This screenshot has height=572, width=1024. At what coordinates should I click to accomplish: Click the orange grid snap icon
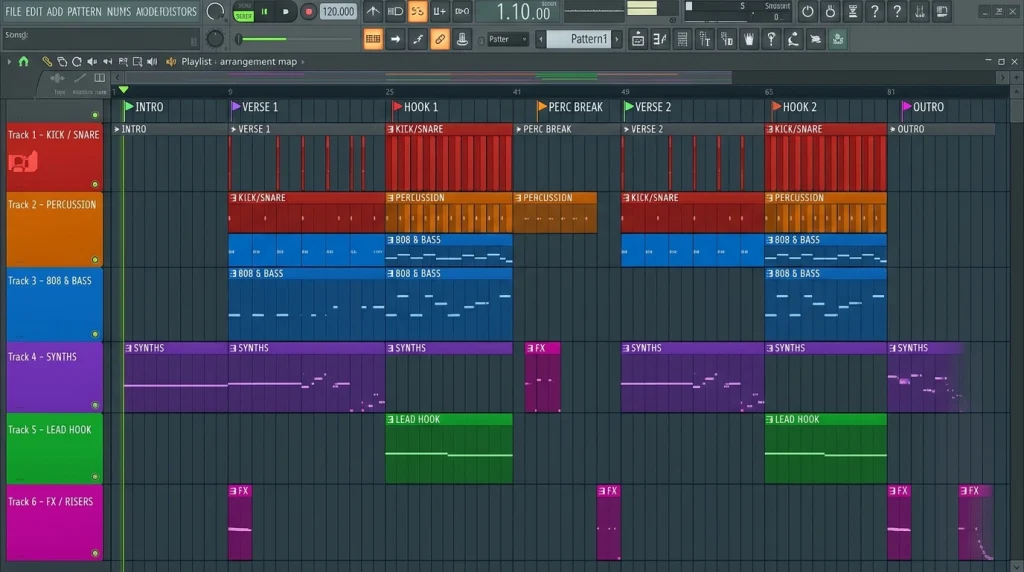click(373, 39)
